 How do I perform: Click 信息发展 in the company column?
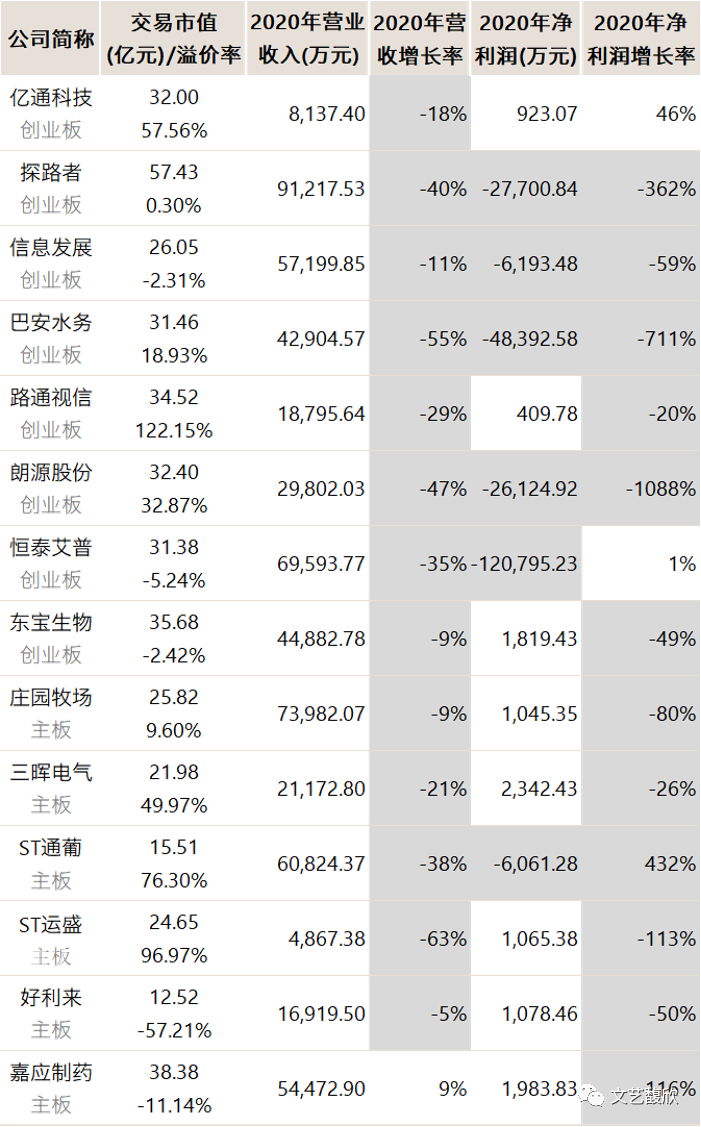[50, 247]
